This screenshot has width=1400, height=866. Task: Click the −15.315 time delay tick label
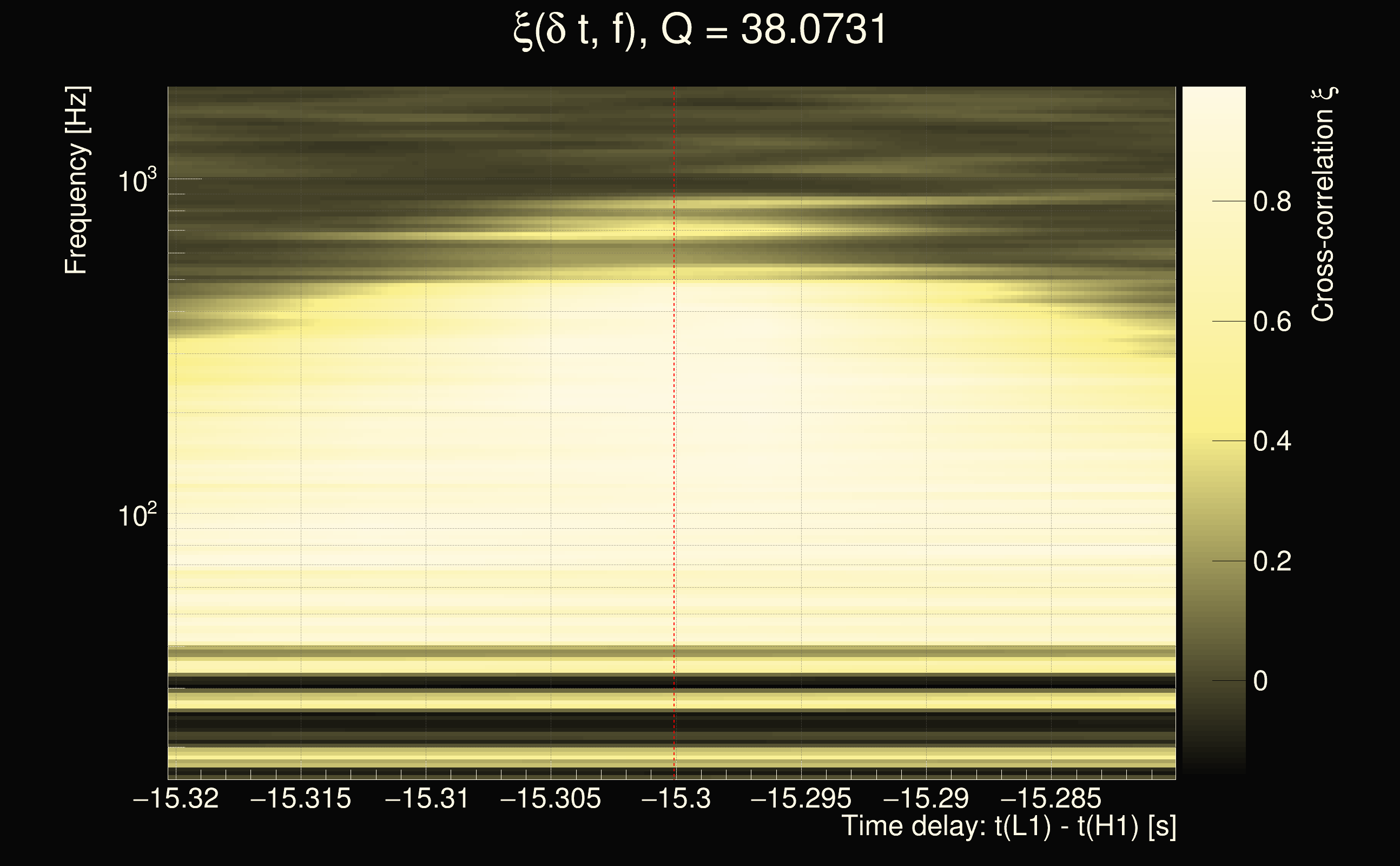[300, 798]
